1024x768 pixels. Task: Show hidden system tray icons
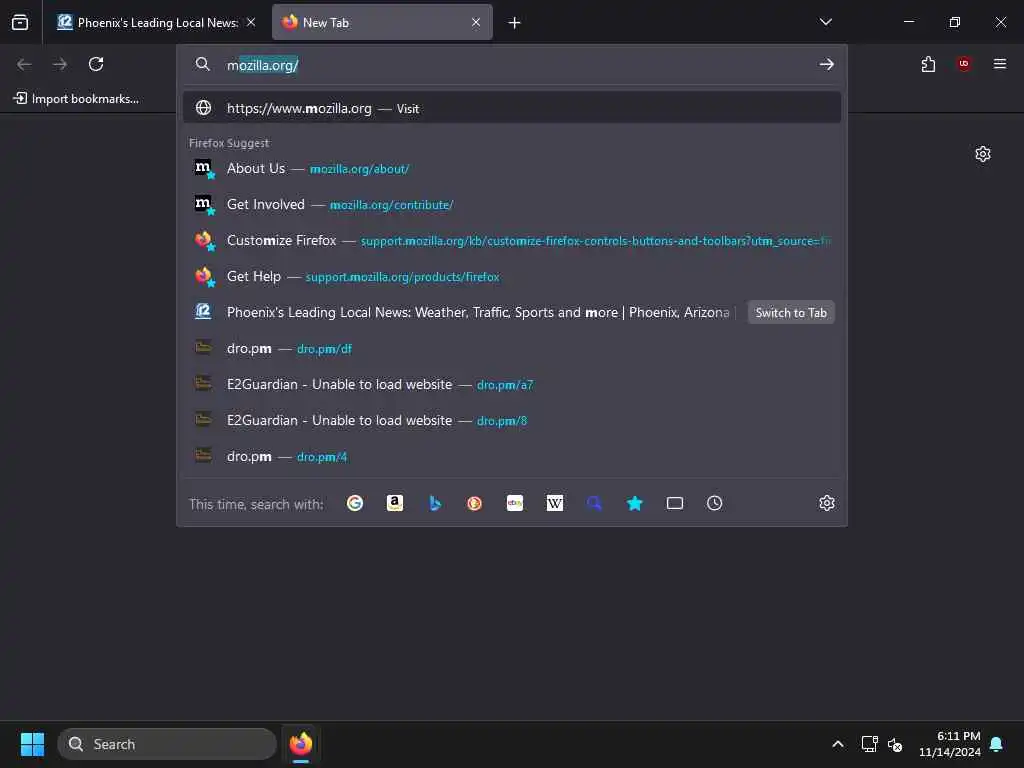click(x=838, y=744)
